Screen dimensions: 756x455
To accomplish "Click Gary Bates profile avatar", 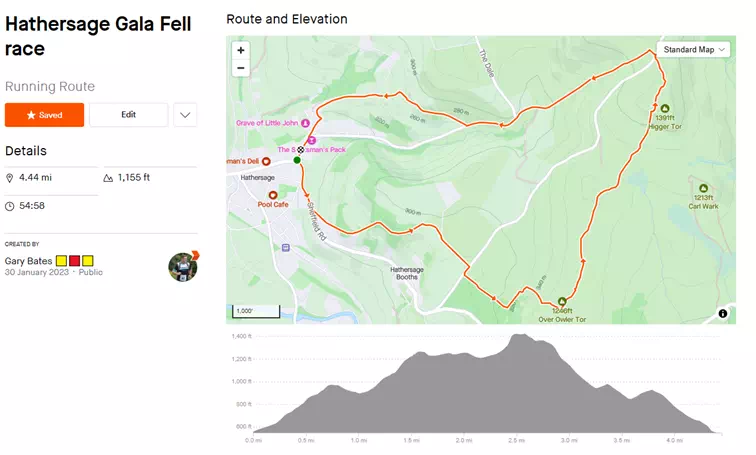I will coord(183,266).
